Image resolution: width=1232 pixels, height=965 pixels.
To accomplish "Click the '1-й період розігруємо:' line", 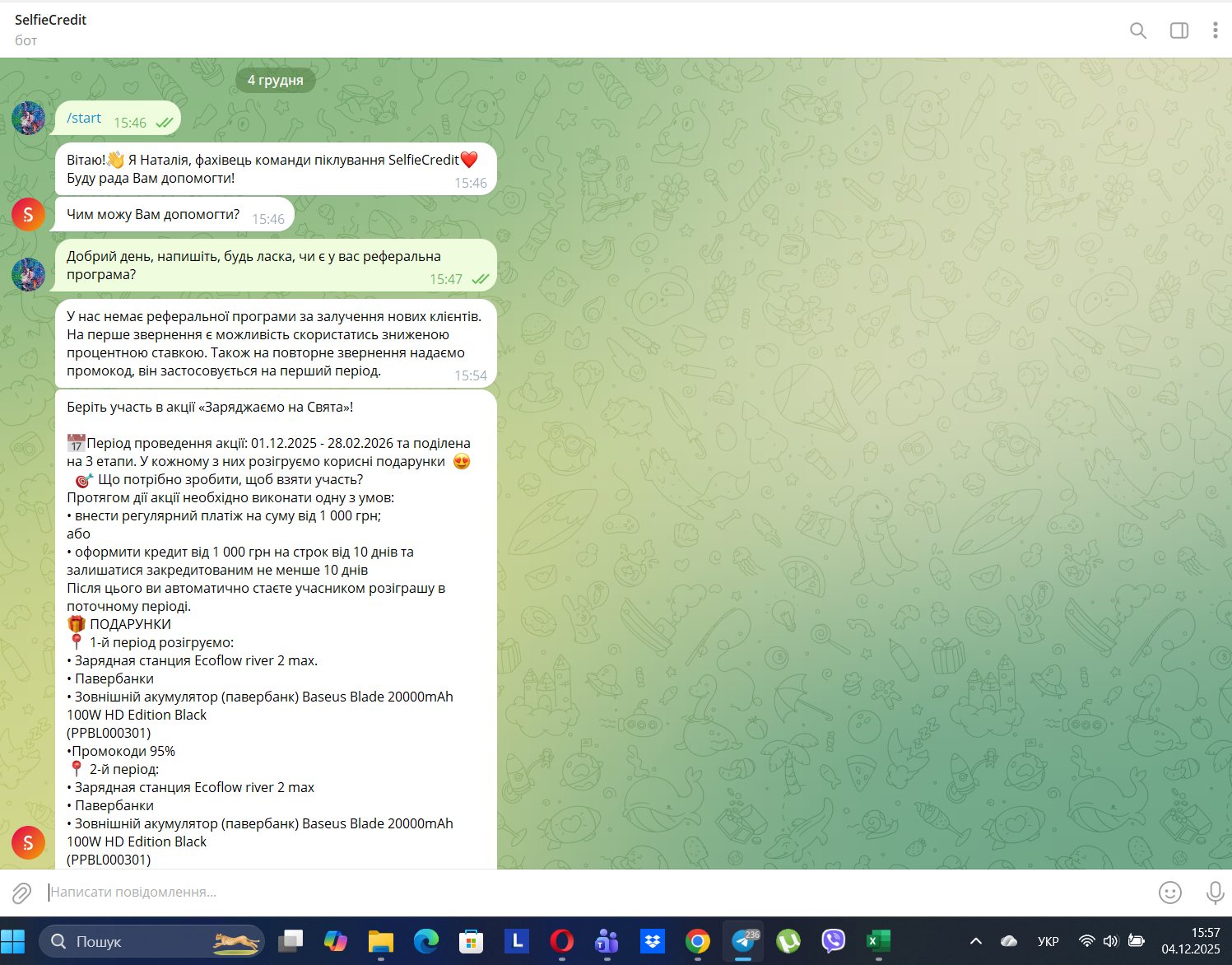I will click(x=161, y=642).
